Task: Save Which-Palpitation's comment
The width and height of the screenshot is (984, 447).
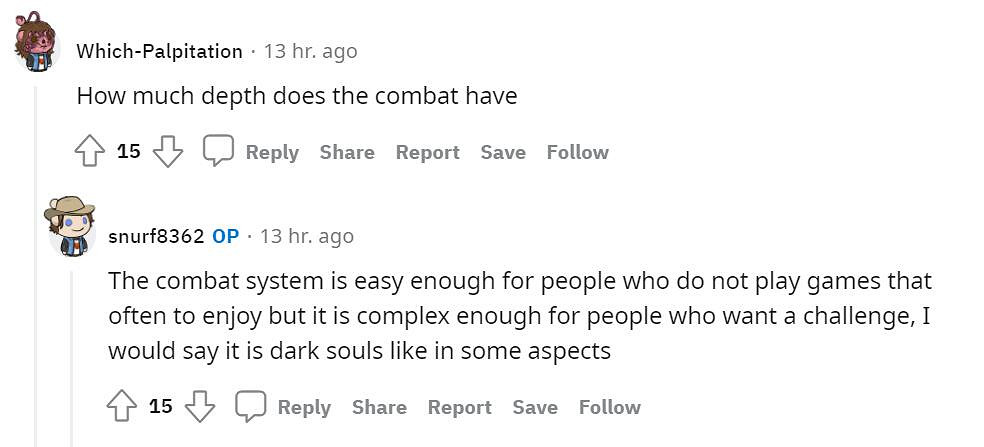Action: 502,152
